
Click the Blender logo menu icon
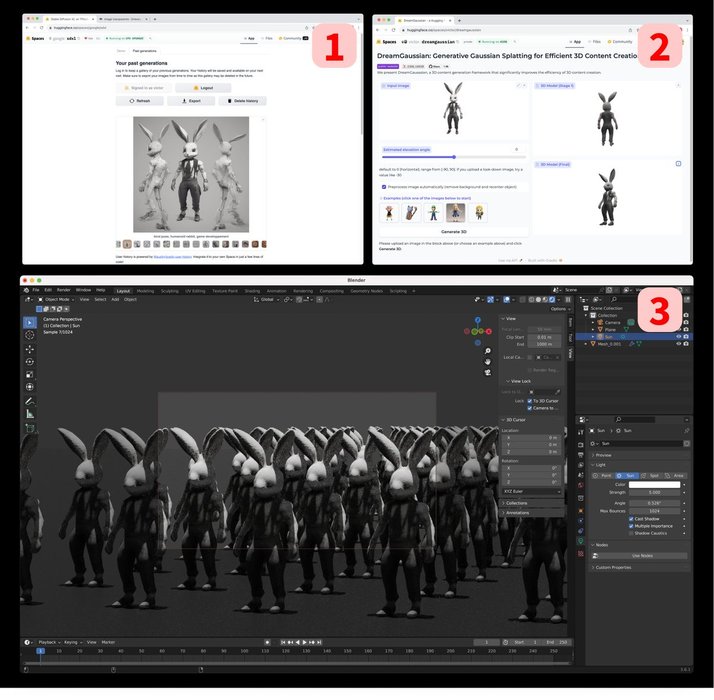pos(26,290)
